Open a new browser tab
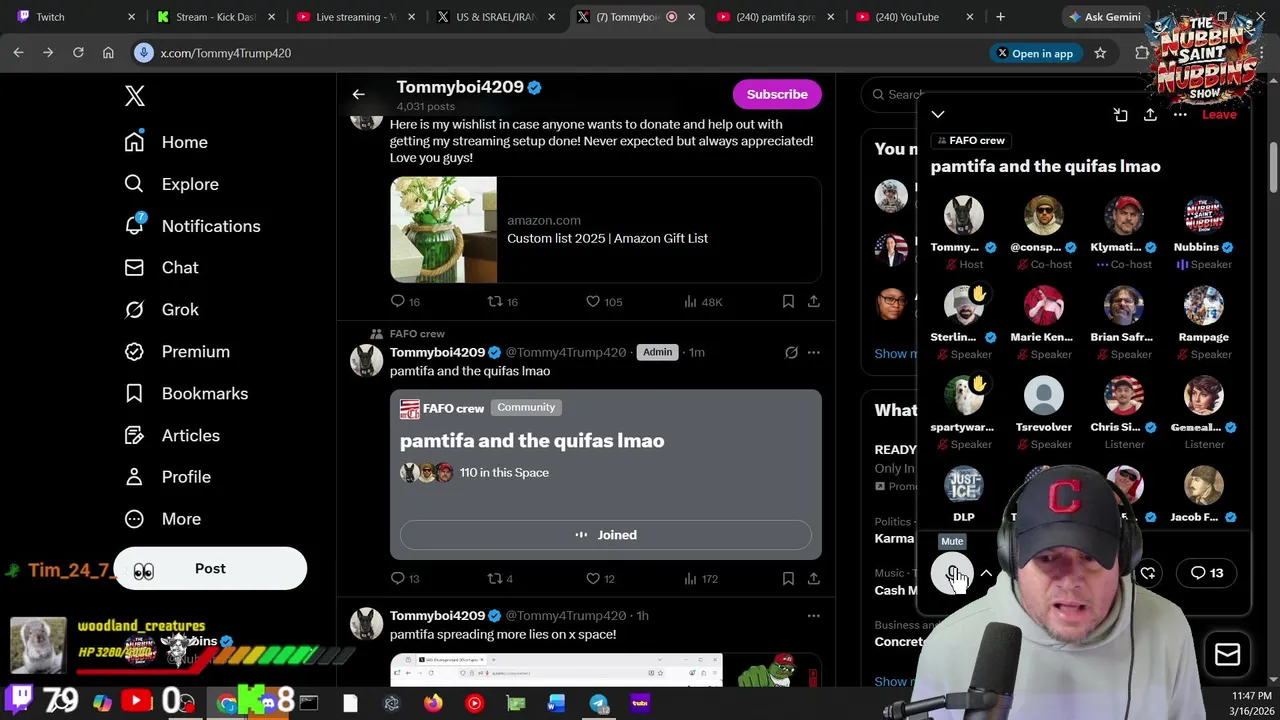The image size is (1280, 720). [x=1000, y=17]
